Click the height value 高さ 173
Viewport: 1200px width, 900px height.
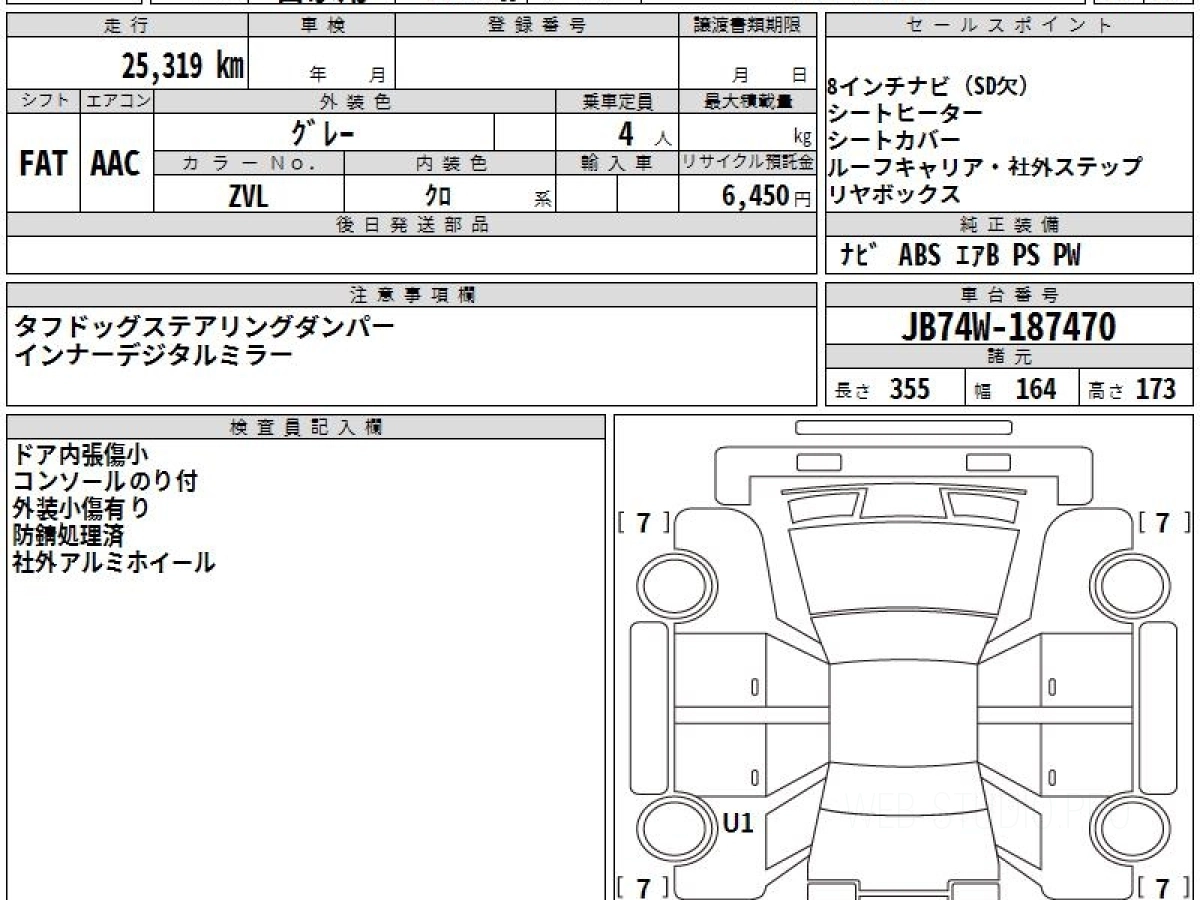pyautogui.click(x=1133, y=389)
